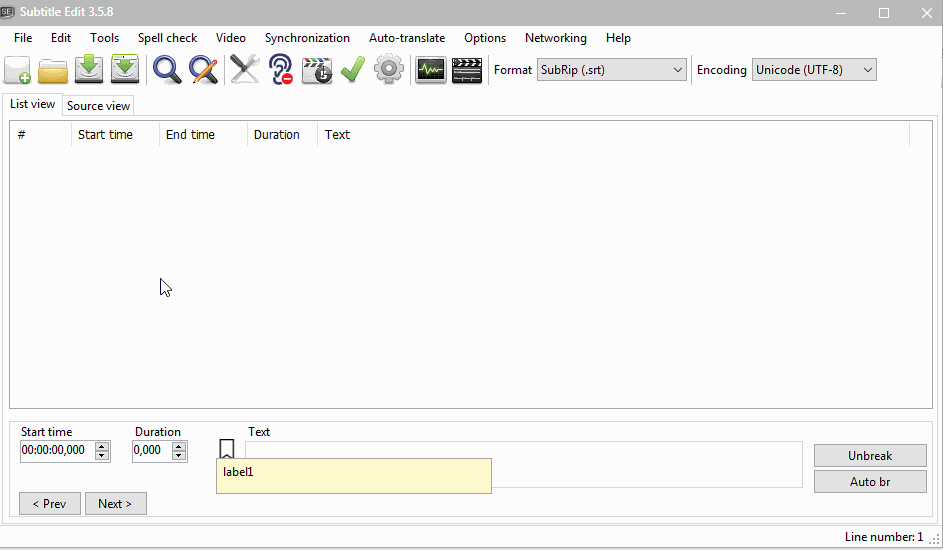Viewport: 943px width, 550px height.
Task: Click the Text column header
Action: pyautogui.click(x=613, y=135)
